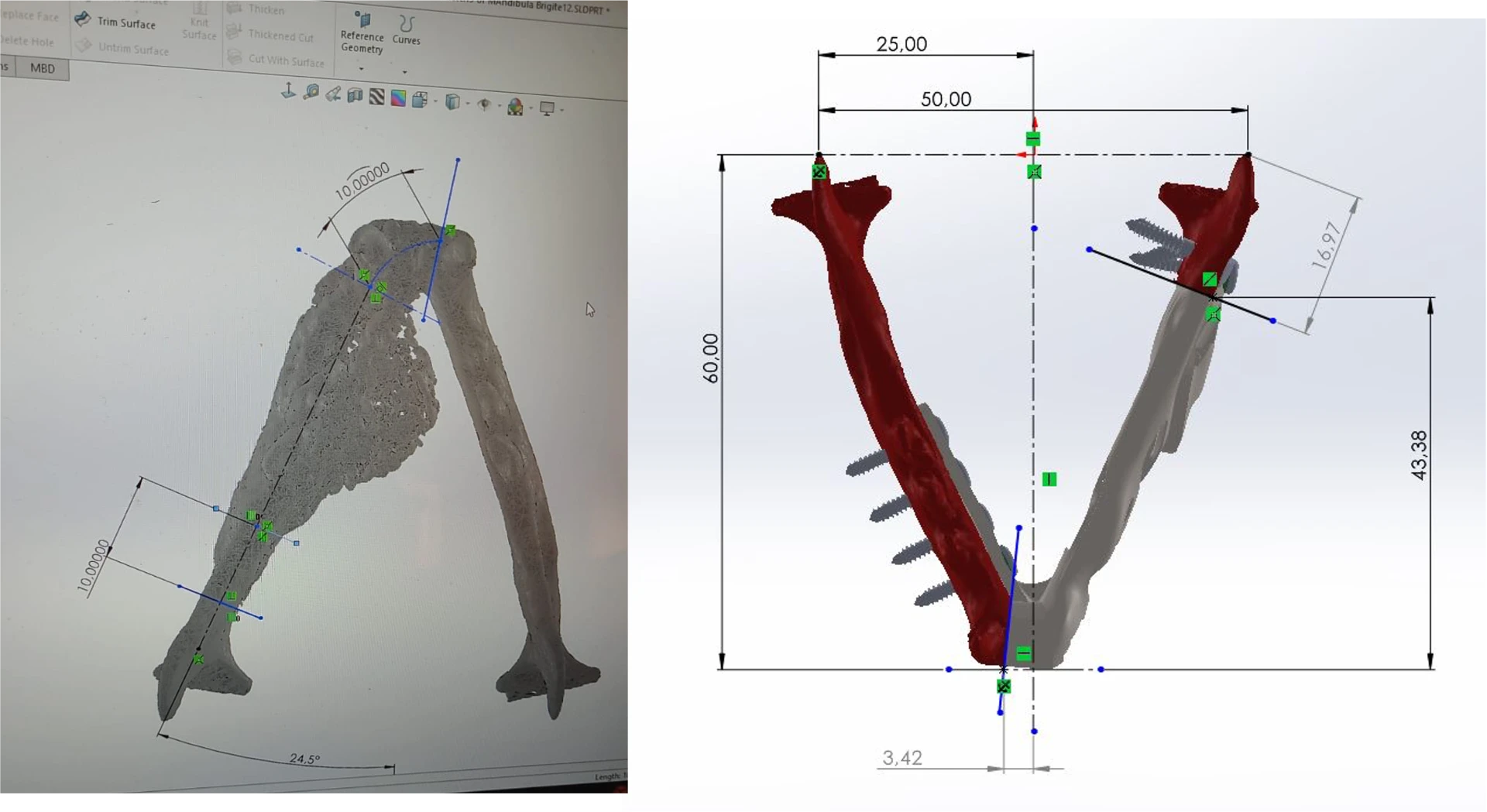This screenshot has height=812, width=1487.
Task: Click the Replace Face command
Action: 29,15
